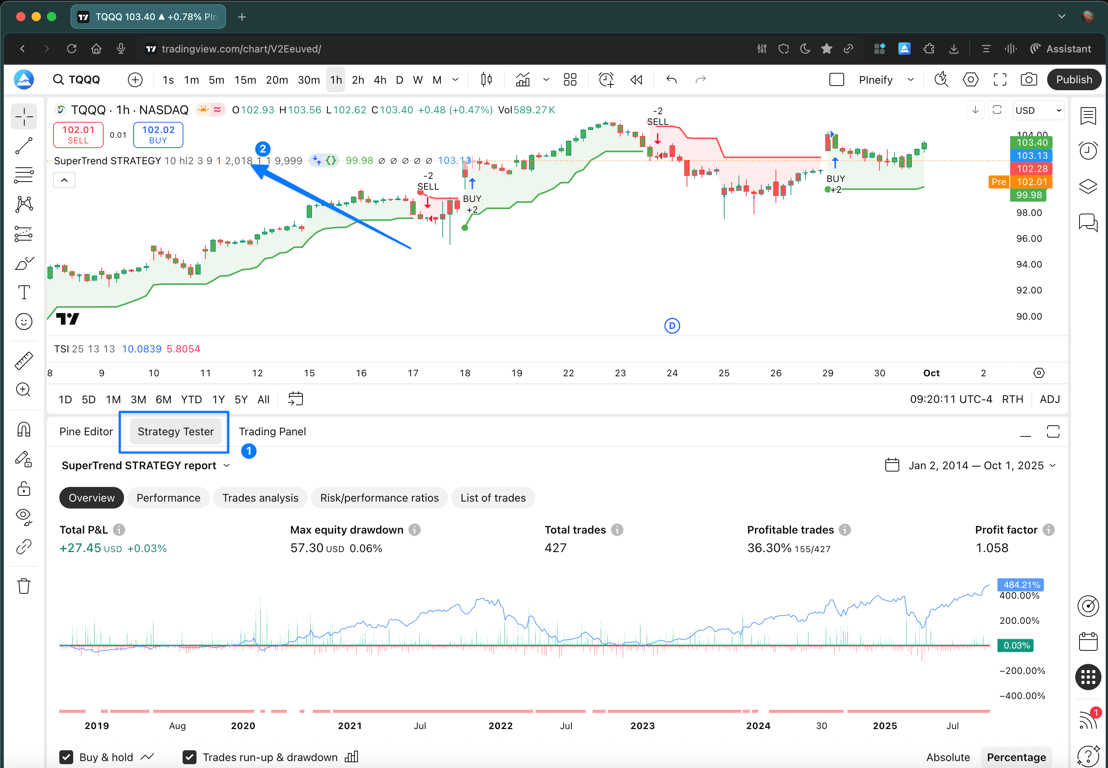Toggle stay in drawing mode pencil-lock
The width and height of the screenshot is (1108, 768).
[x=24, y=459]
